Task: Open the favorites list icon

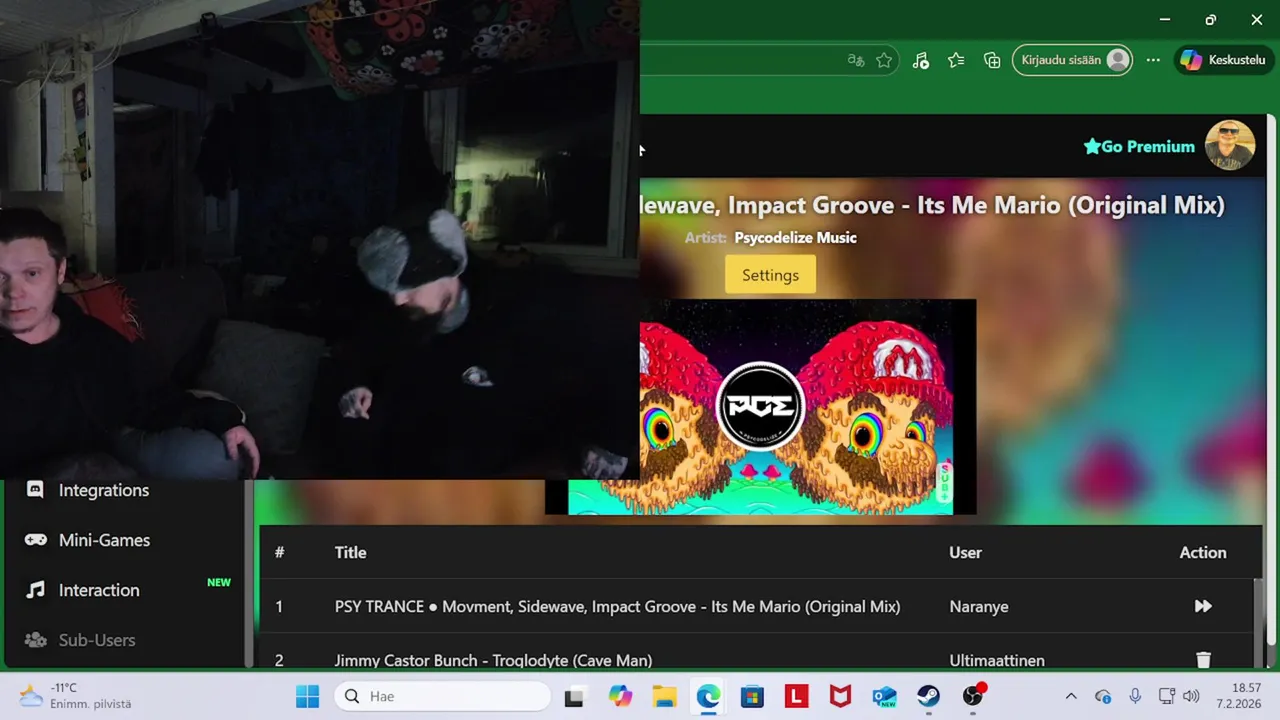Action: pyautogui.click(x=956, y=60)
